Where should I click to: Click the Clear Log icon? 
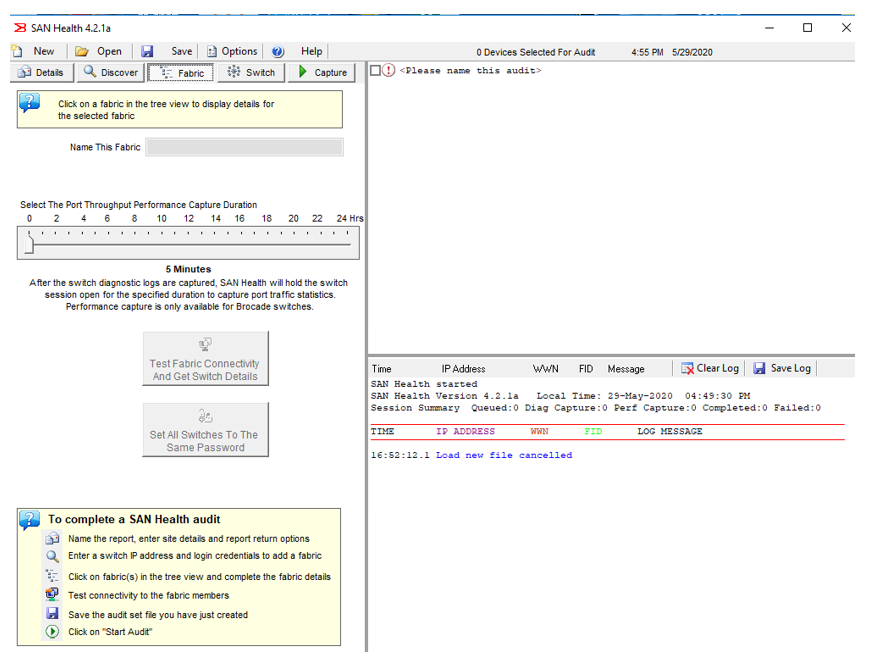pyautogui.click(x=688, y=368)
